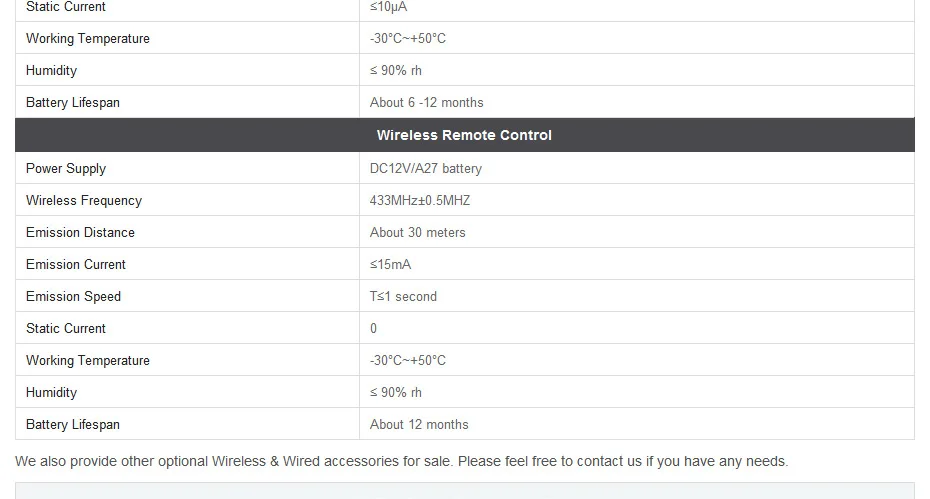Click the About 30 meters value
This screenshot has height=499, width=930.
(x=418, y=233)
